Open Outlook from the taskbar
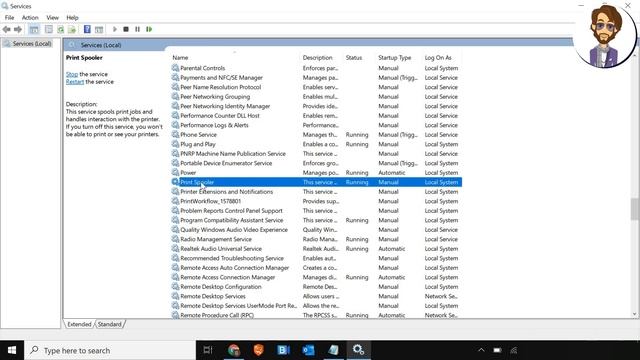Viewport: 640px width, 360px height. point(308,350)
